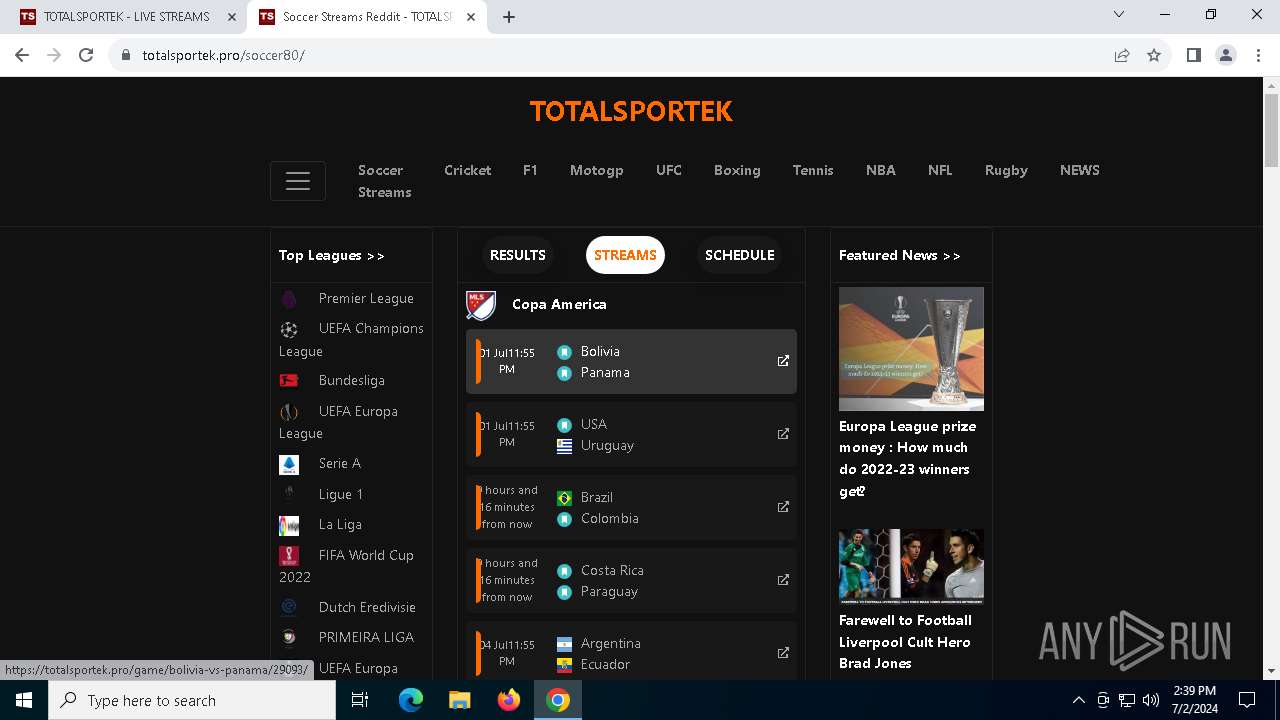Open Rugby nav item

pos(1006,170)
